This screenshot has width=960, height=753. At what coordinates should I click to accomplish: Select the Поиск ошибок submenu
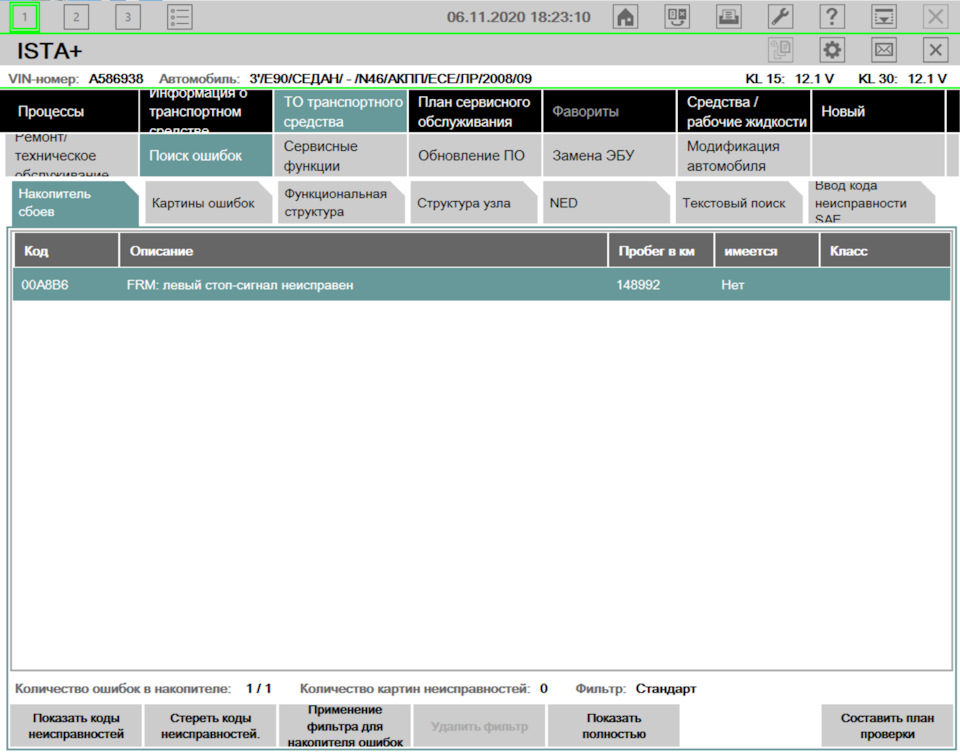[x=206, y=155]
